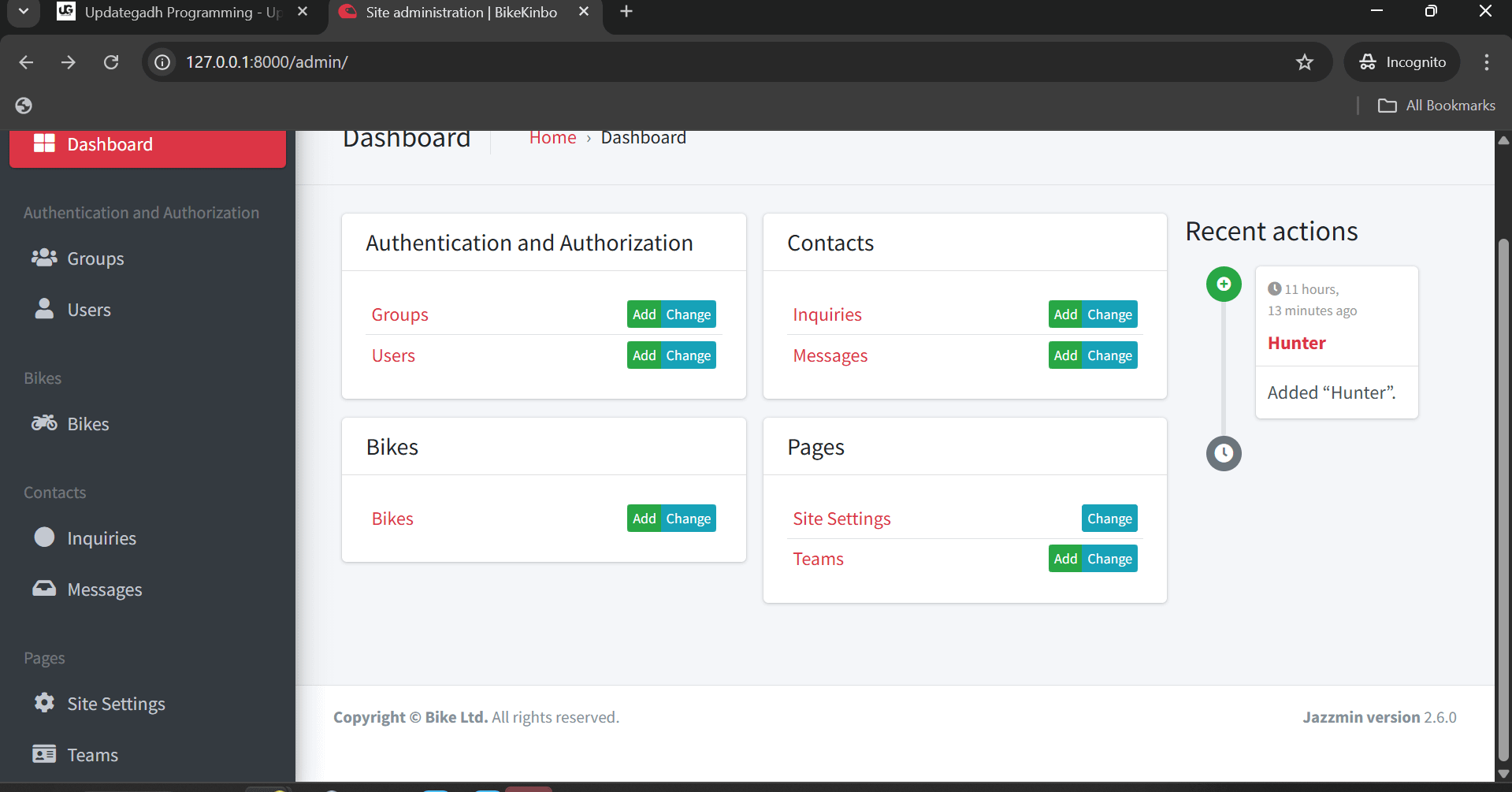This screenshot has width=1512, height=792.
Task: Open Site Settings gear icon
Action: tap(44, 703)
